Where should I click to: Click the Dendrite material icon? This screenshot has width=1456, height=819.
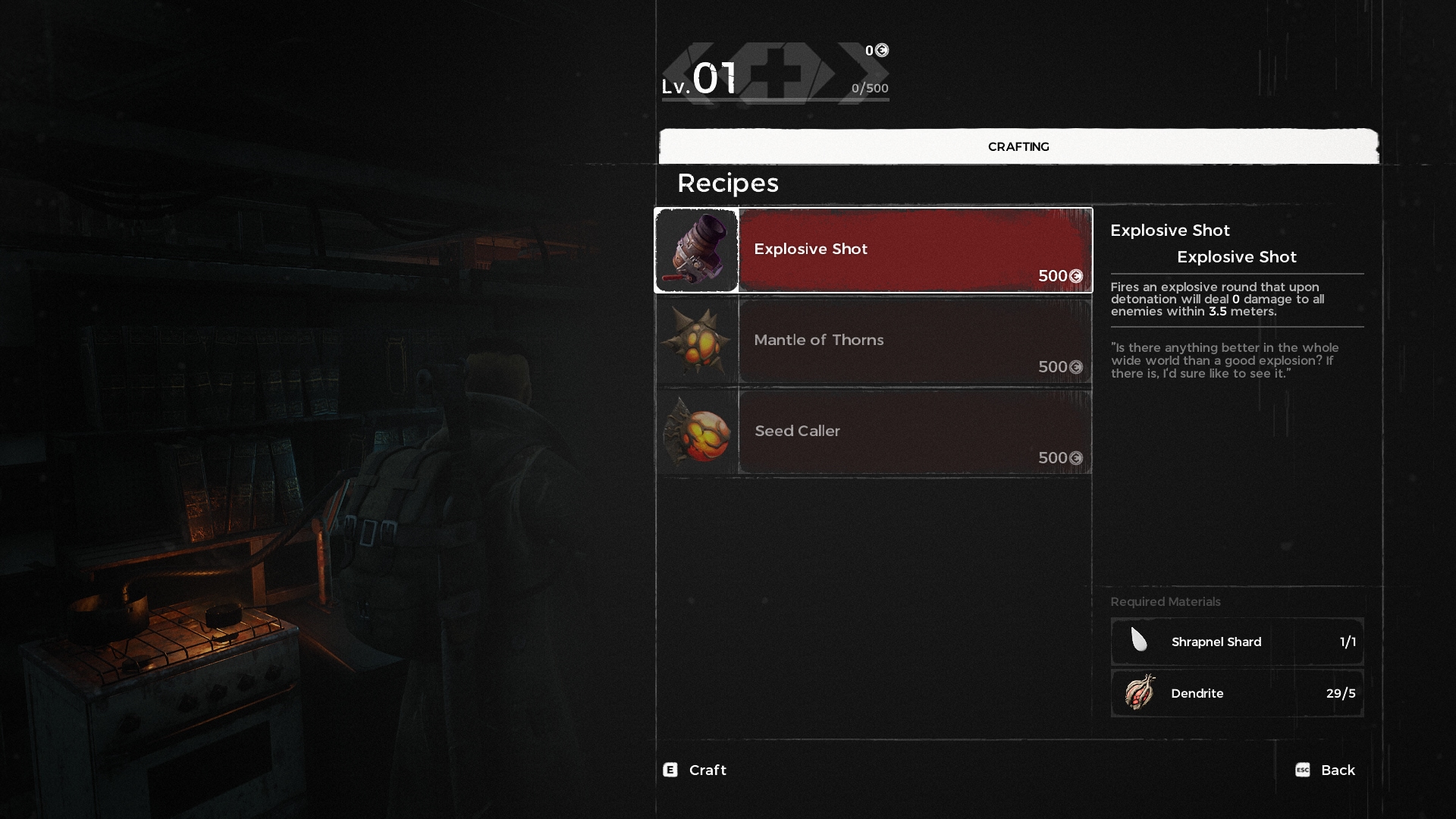(x=1139, y=693)
